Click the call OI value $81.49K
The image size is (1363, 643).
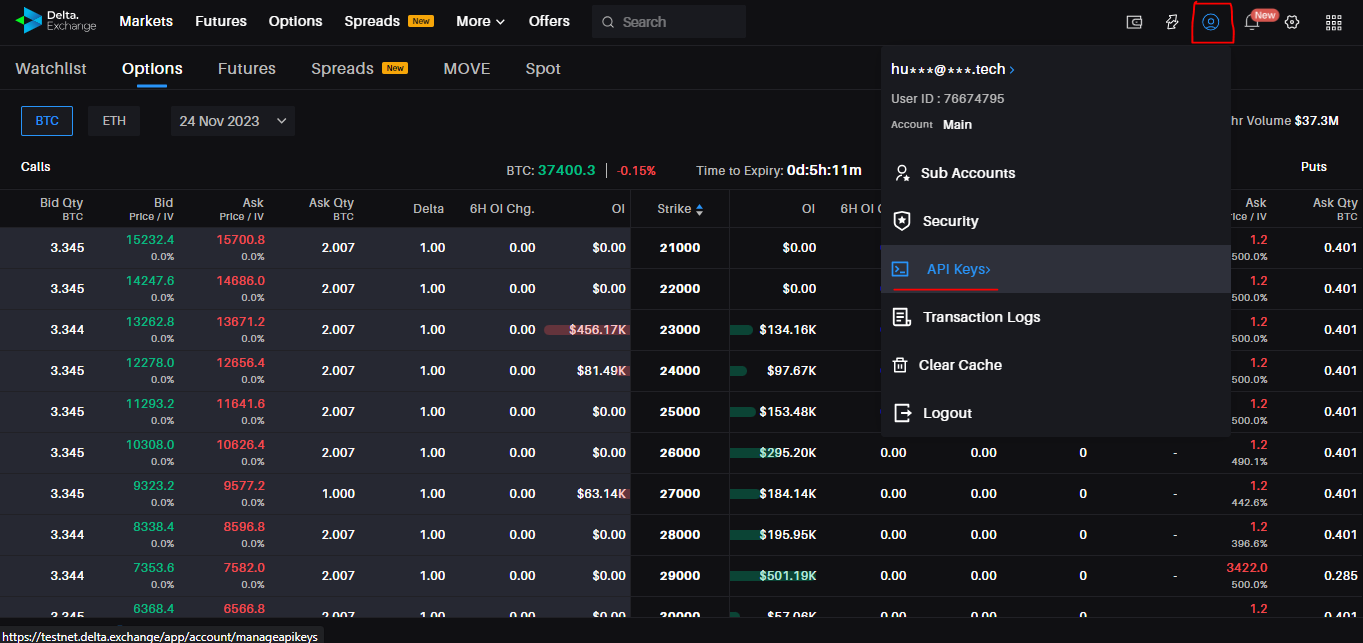(x=602, y=371)
